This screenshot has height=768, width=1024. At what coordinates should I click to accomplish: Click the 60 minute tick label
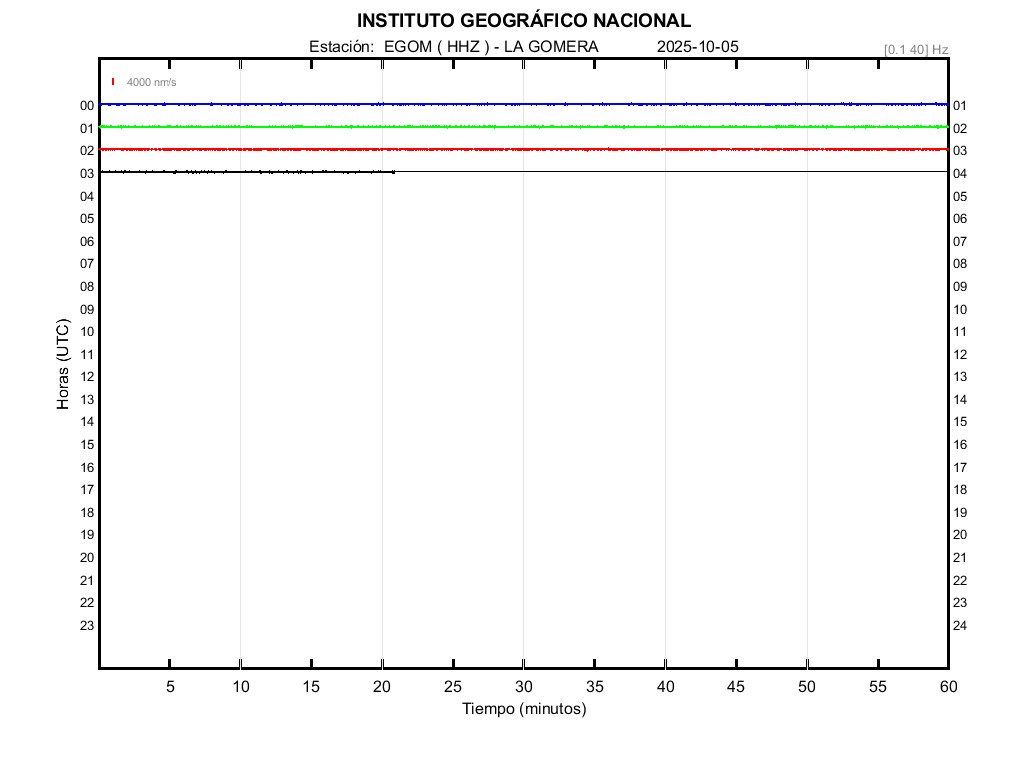tap(947, 686)
